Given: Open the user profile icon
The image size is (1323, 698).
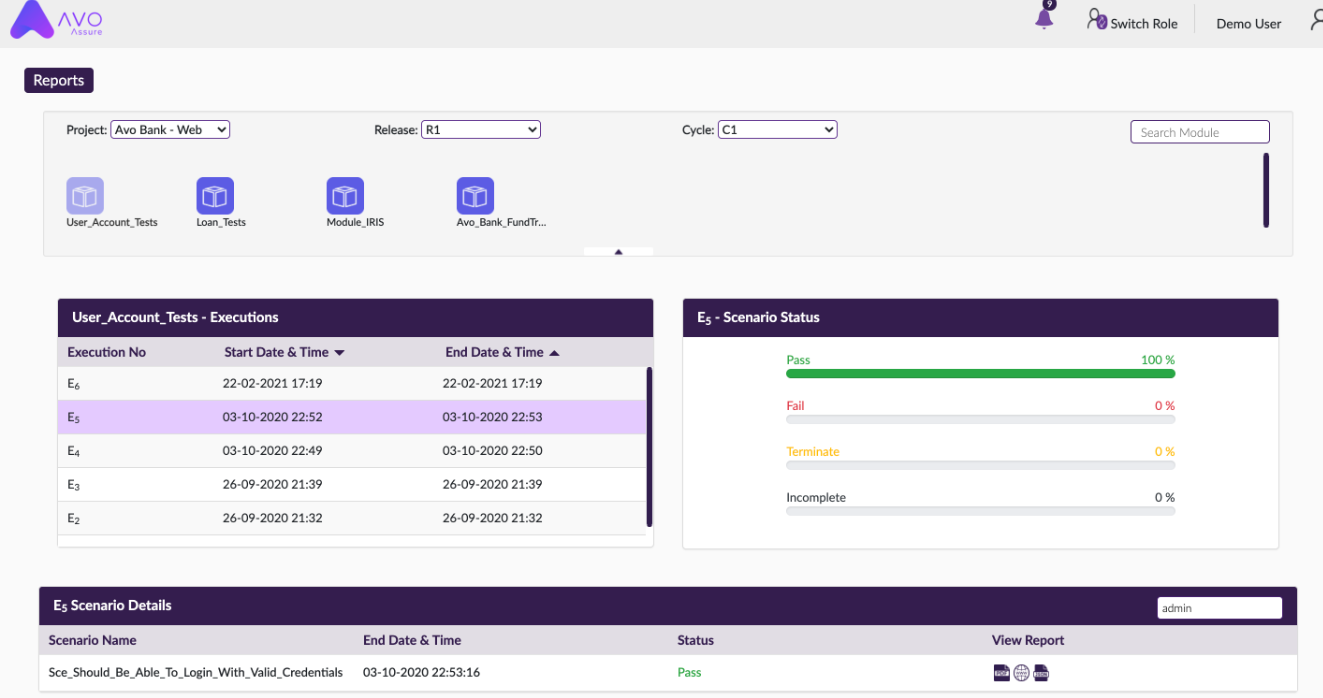Looking at the screenshot, I should (x=1317, y=21).
